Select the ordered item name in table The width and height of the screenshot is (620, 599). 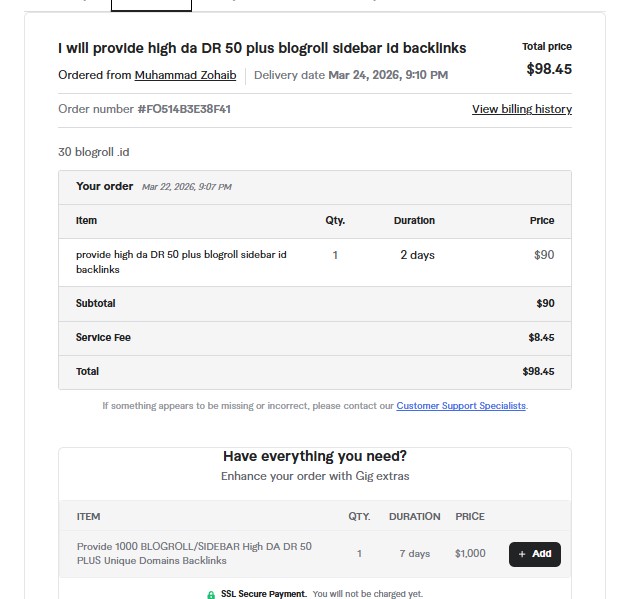[181, 262]
